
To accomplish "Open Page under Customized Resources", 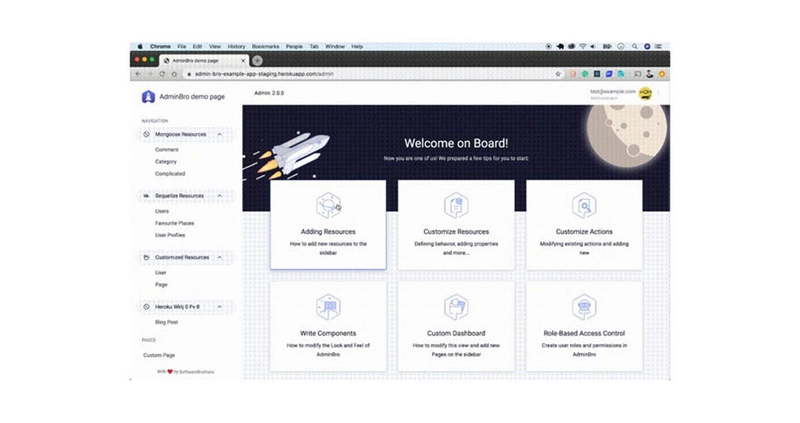I will coord(161,285).
